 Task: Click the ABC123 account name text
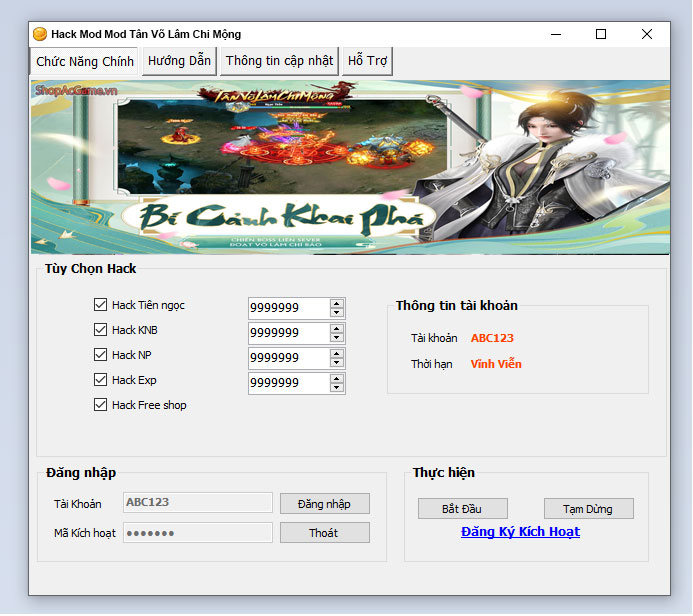coord(492,338)
